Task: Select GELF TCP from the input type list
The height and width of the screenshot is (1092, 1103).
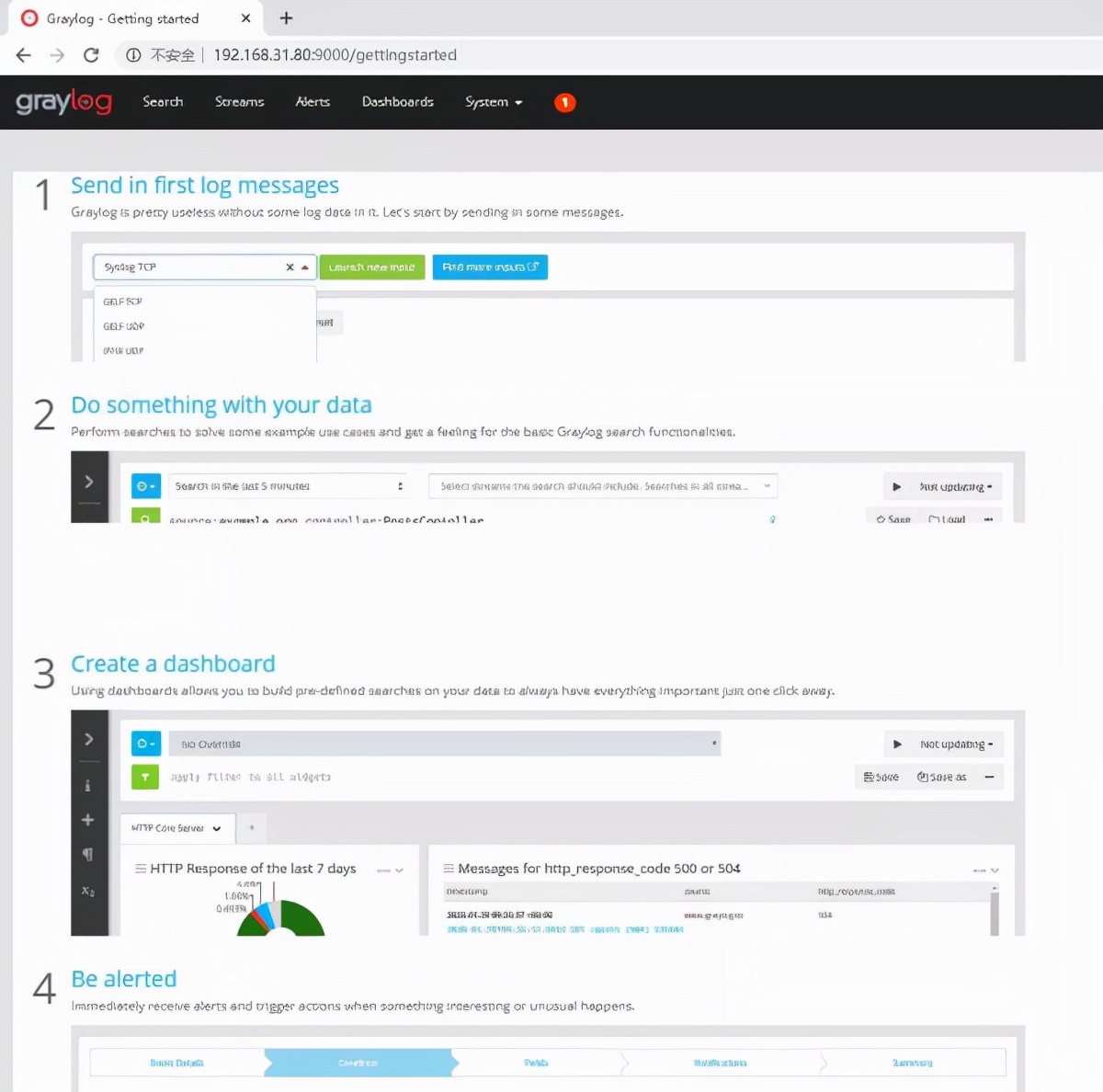Action: click(122, 301)
